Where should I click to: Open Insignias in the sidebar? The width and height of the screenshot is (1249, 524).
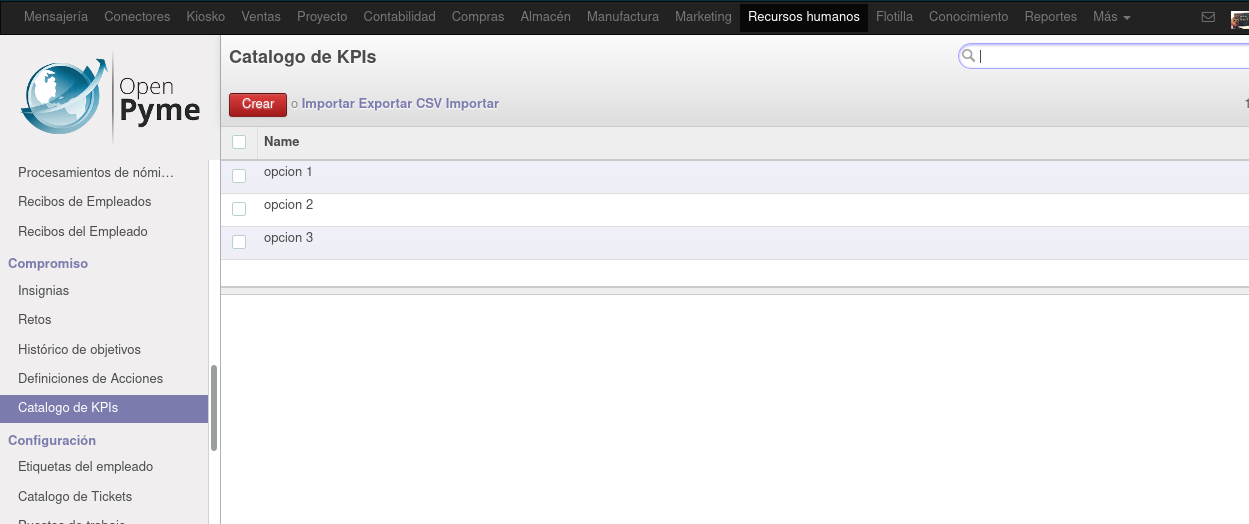(44, 291)
